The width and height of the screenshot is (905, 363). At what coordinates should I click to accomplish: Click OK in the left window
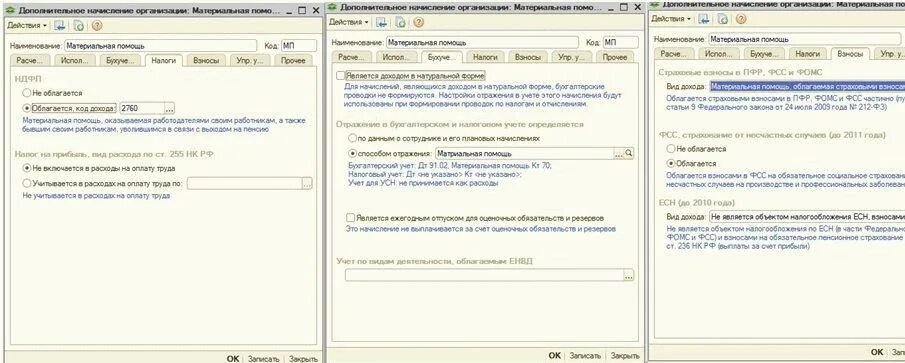(x=233, y=358)
